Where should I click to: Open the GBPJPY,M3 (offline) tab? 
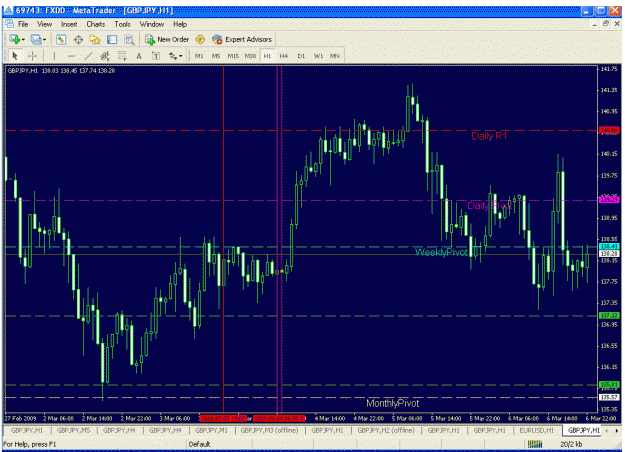pos(269,430)
